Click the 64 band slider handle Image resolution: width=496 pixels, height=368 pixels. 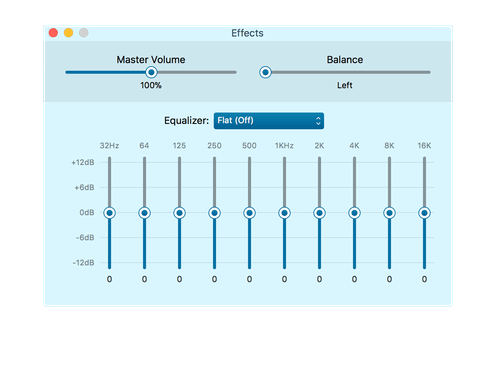144,213
